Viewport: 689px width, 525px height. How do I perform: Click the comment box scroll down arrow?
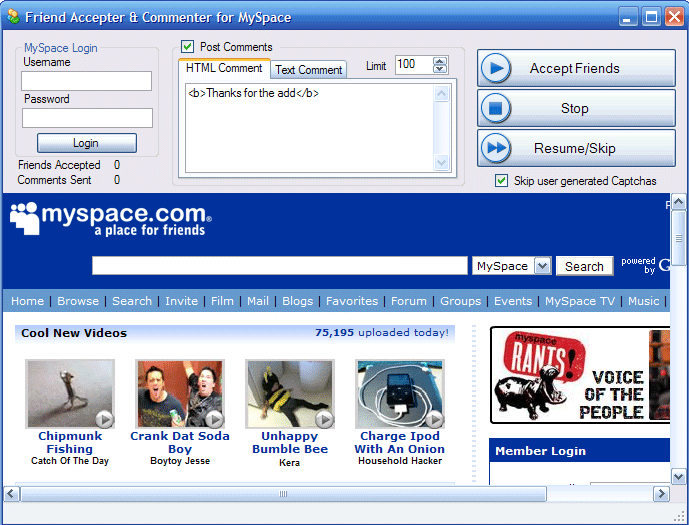tap(442, 163)
